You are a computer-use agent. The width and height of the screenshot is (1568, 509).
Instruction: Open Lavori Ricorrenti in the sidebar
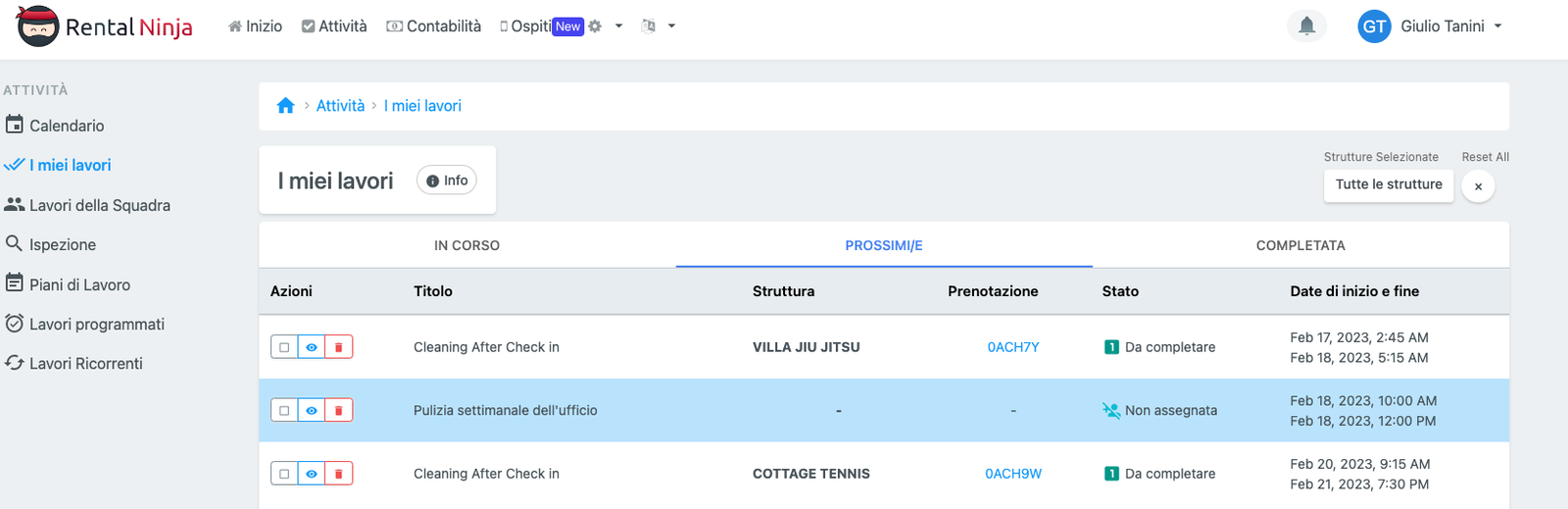(85, 363)
